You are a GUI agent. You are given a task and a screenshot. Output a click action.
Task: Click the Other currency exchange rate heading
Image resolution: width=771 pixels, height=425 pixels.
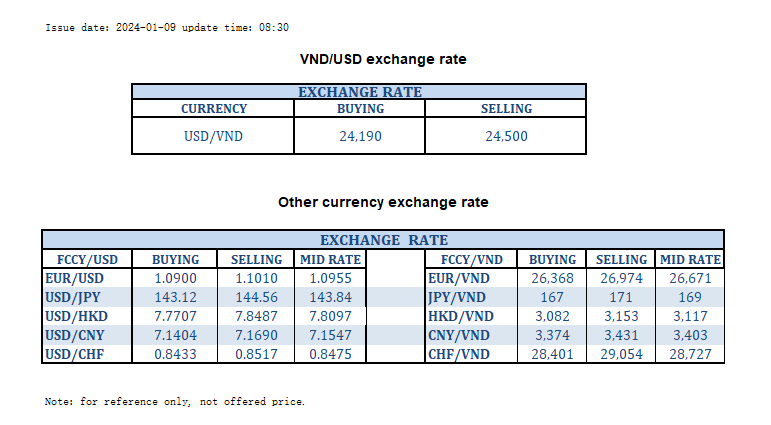click(x=383, y=202)
